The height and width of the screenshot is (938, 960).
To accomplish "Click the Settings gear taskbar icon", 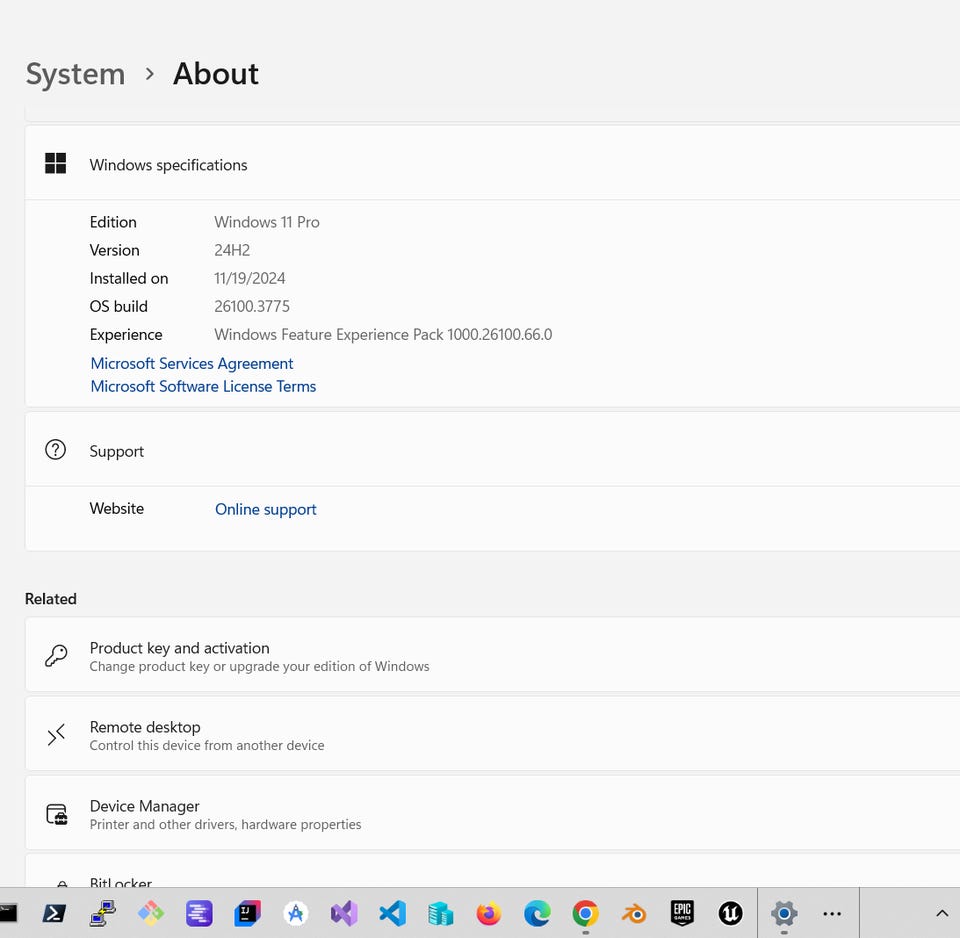I will point(784,913).
